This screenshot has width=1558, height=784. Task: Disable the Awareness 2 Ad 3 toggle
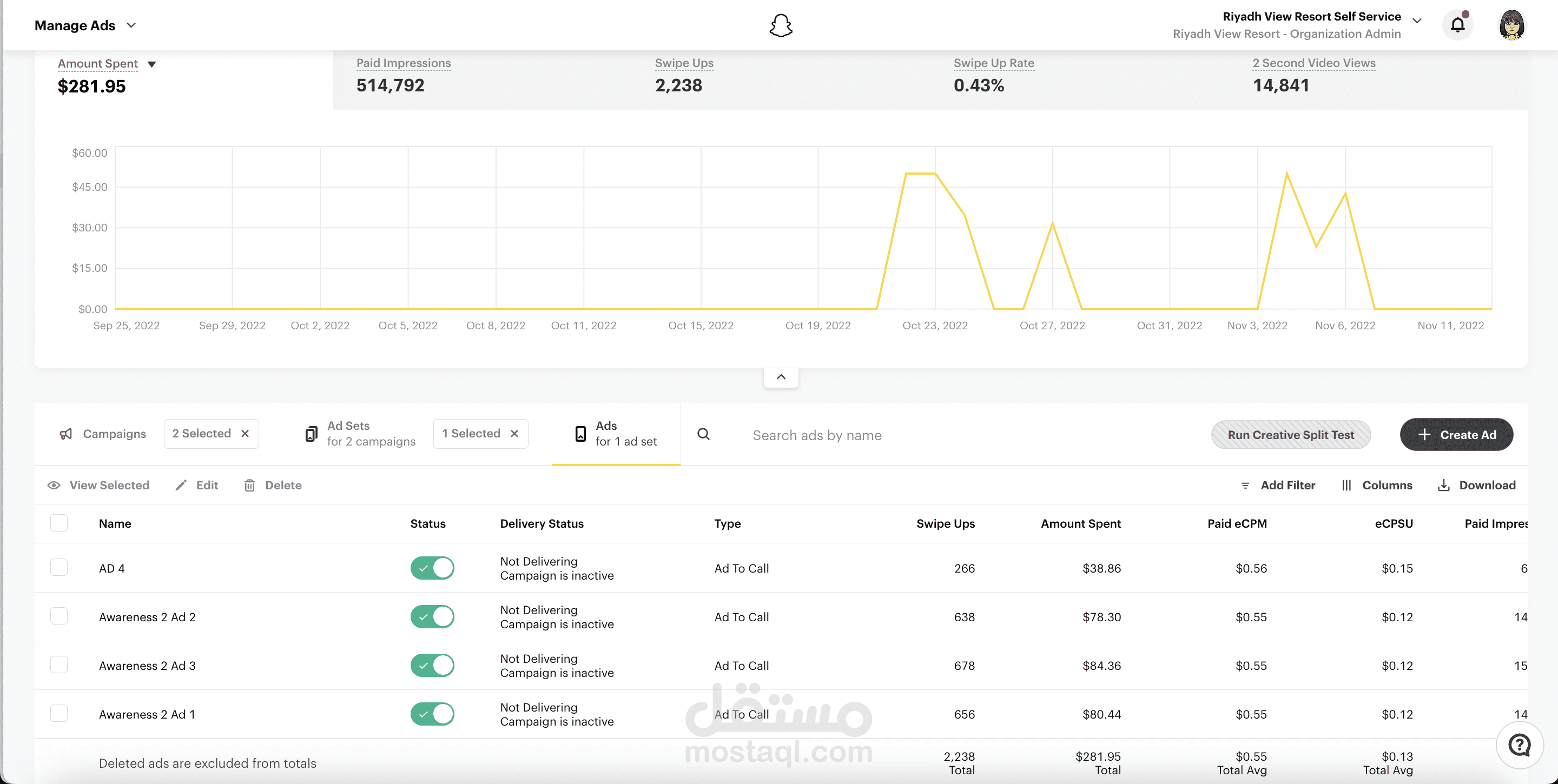(432, 666)
